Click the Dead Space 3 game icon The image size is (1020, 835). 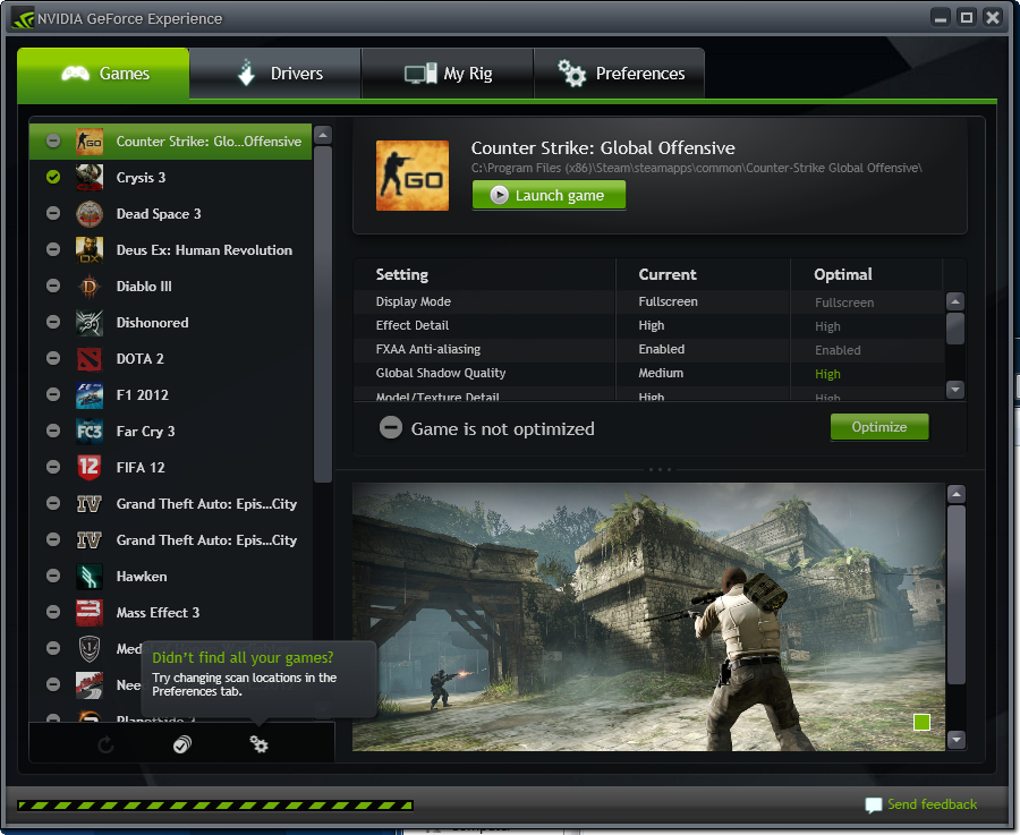click(x=90, y=214)
